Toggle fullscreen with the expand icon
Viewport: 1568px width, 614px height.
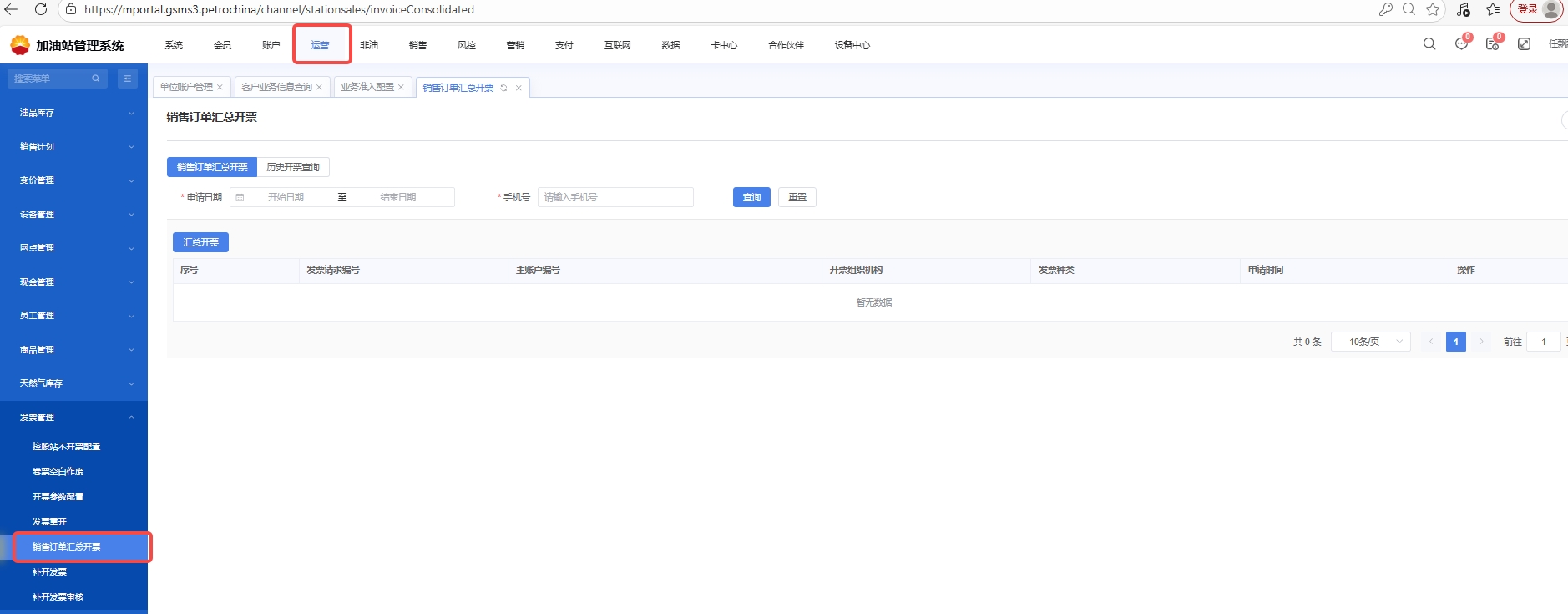1524,44
